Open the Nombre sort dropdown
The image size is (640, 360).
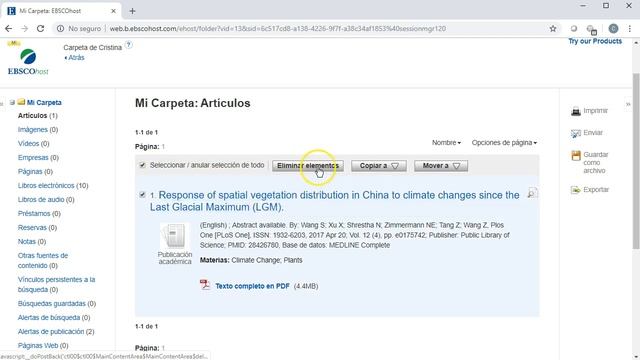pos(446,142)
